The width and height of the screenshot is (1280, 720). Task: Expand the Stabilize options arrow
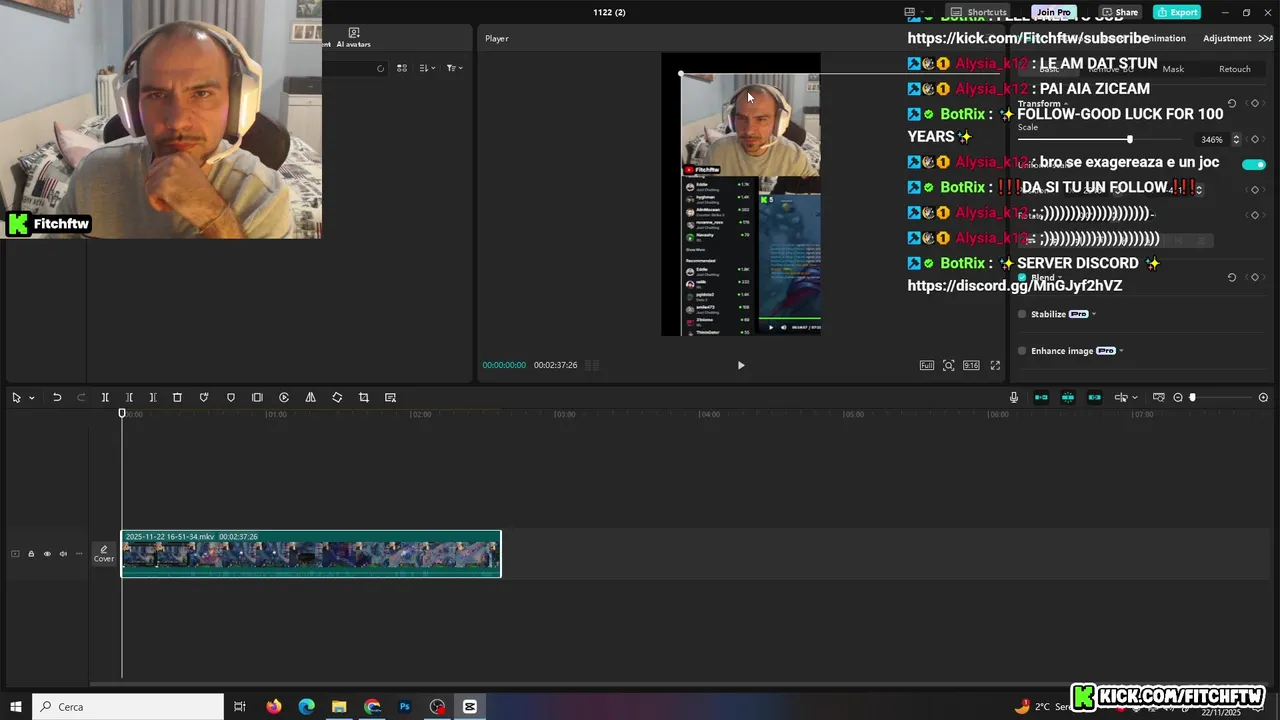[x=1094, y=314]
